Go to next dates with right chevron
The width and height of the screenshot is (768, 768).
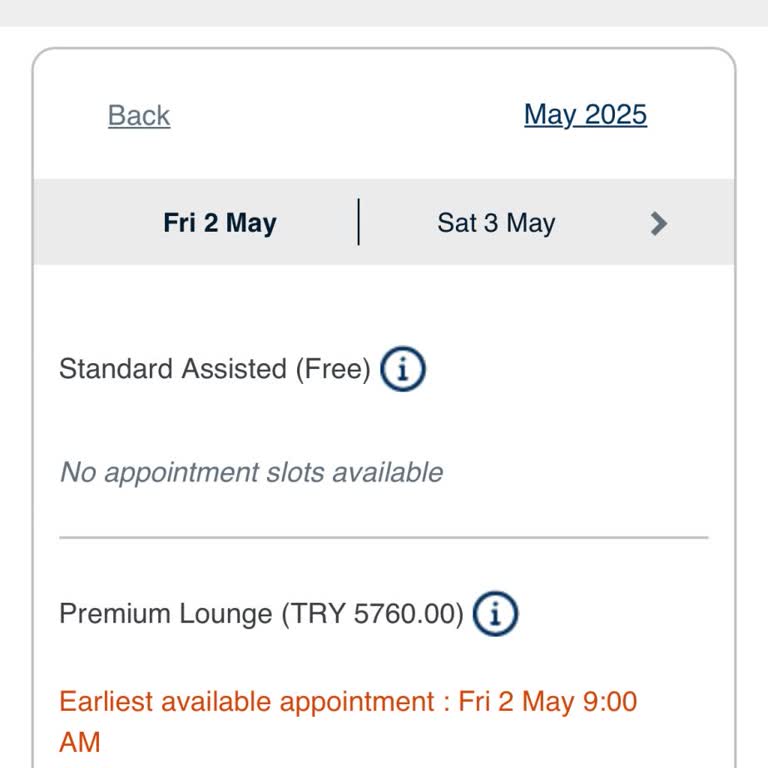658,223
